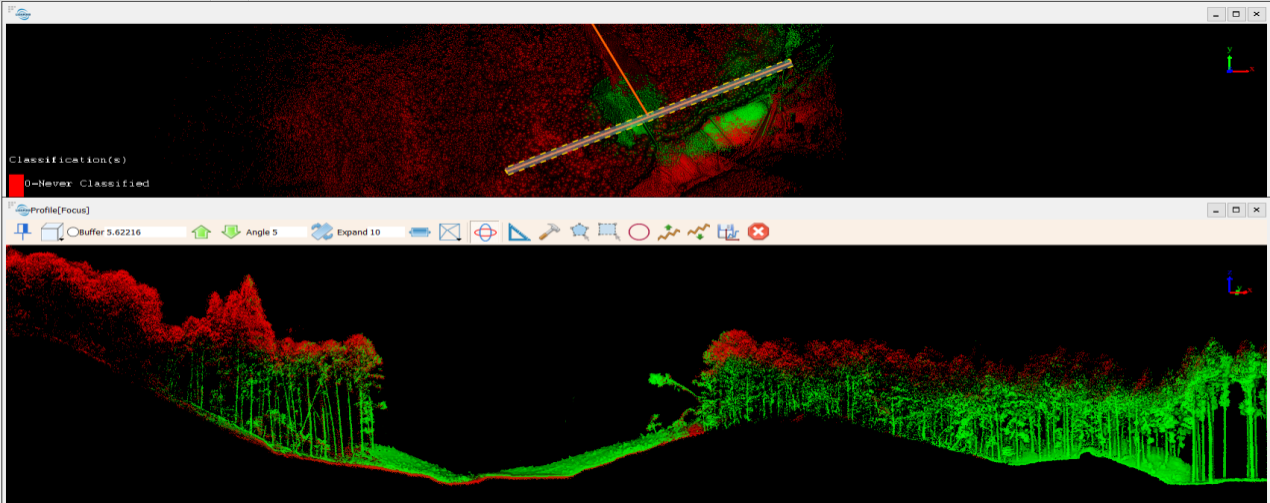
Task: Click the top viewer window title icon
Action: [23, 13]
